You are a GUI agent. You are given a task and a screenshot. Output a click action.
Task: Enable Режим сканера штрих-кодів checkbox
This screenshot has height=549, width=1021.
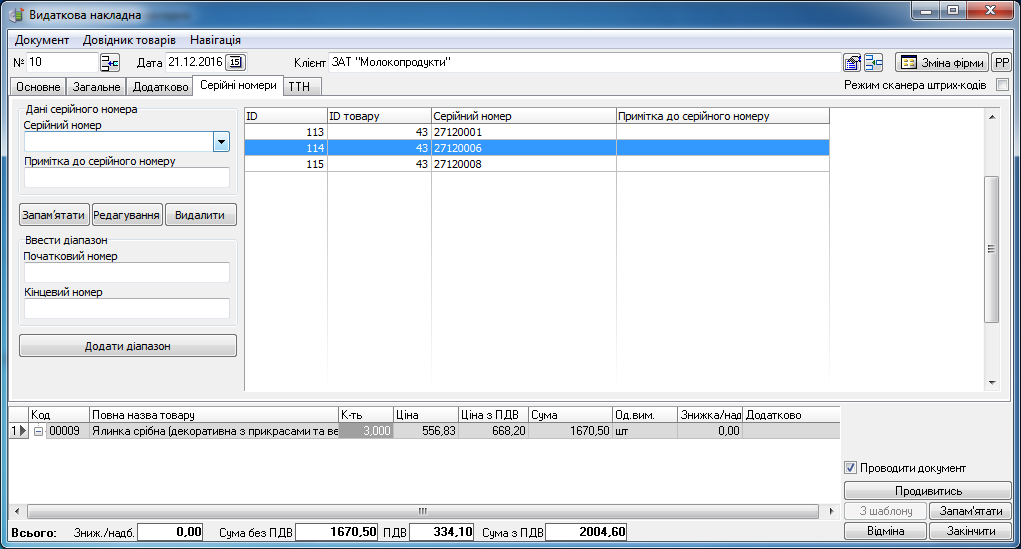pyautogui.click(x=1002, y=85)
